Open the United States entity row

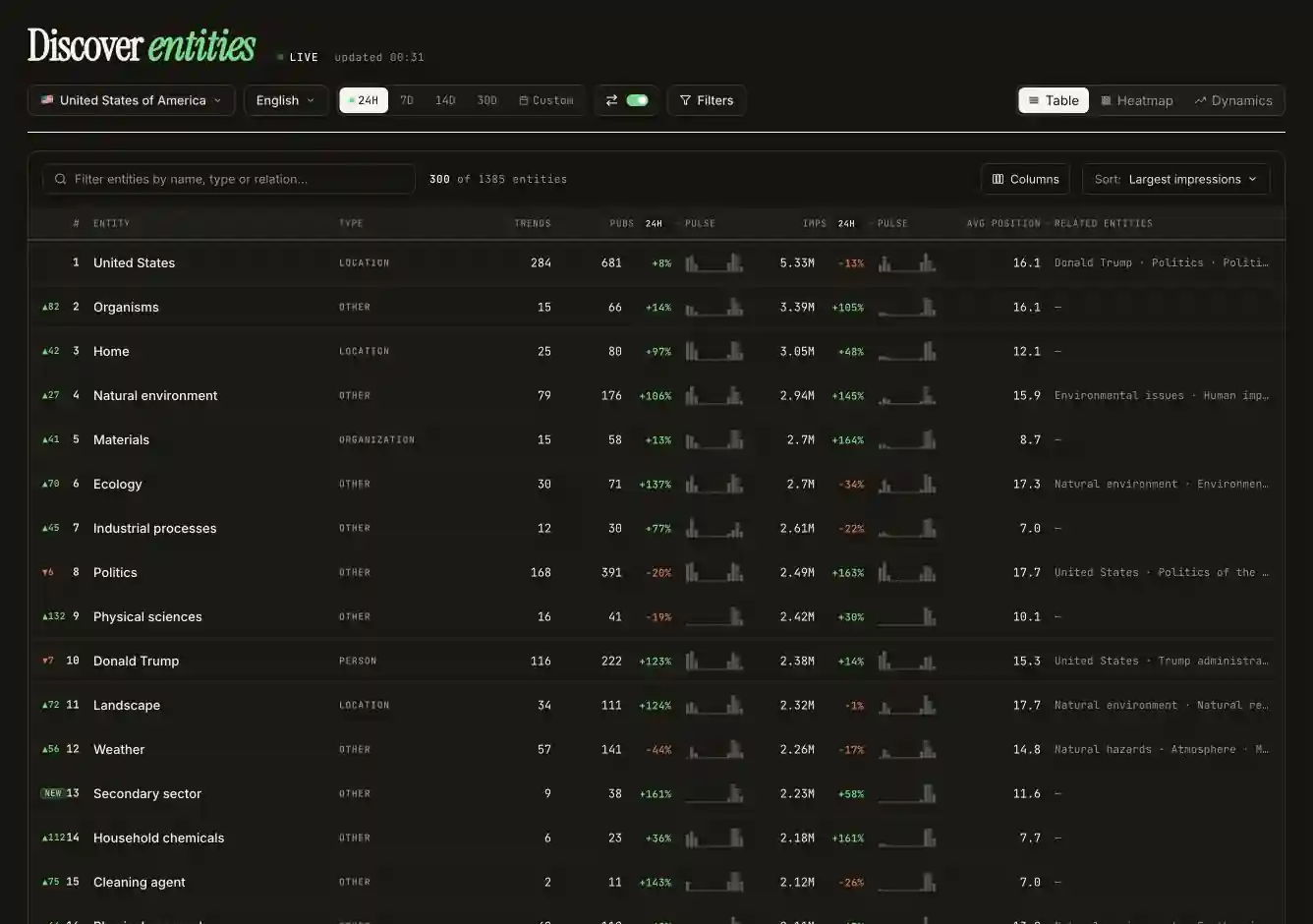[656, 262]
